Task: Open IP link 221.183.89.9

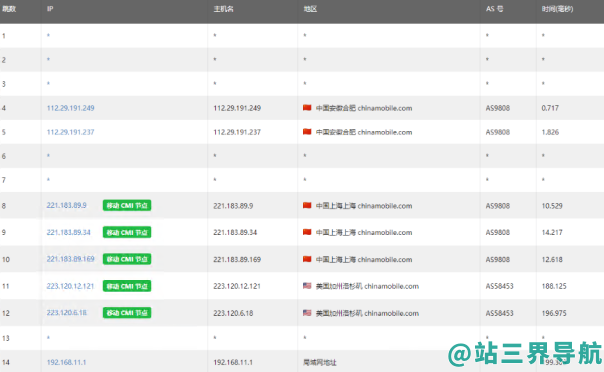Action: tap(67, 206)
